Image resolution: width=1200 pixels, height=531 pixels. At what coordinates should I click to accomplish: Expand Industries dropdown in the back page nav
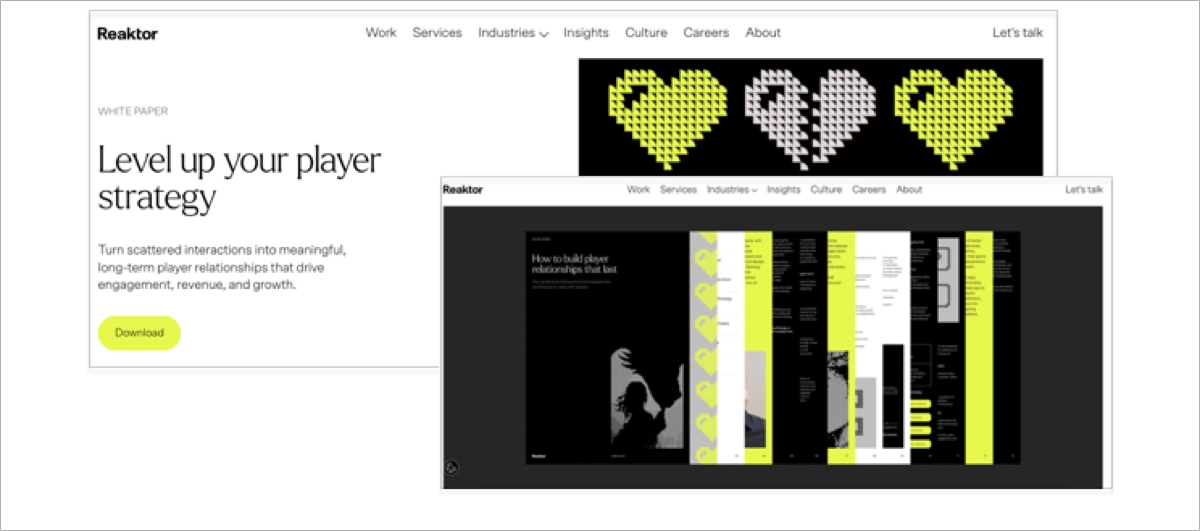[x=513, y=33]
